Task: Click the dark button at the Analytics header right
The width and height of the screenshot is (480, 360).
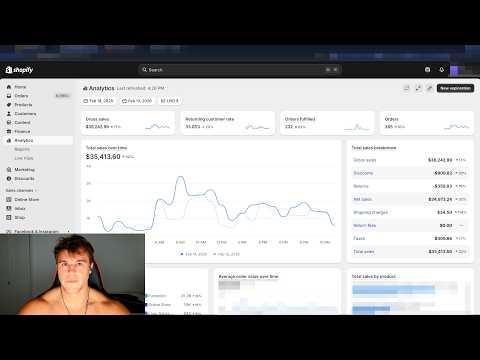Action: click(455, 88)
